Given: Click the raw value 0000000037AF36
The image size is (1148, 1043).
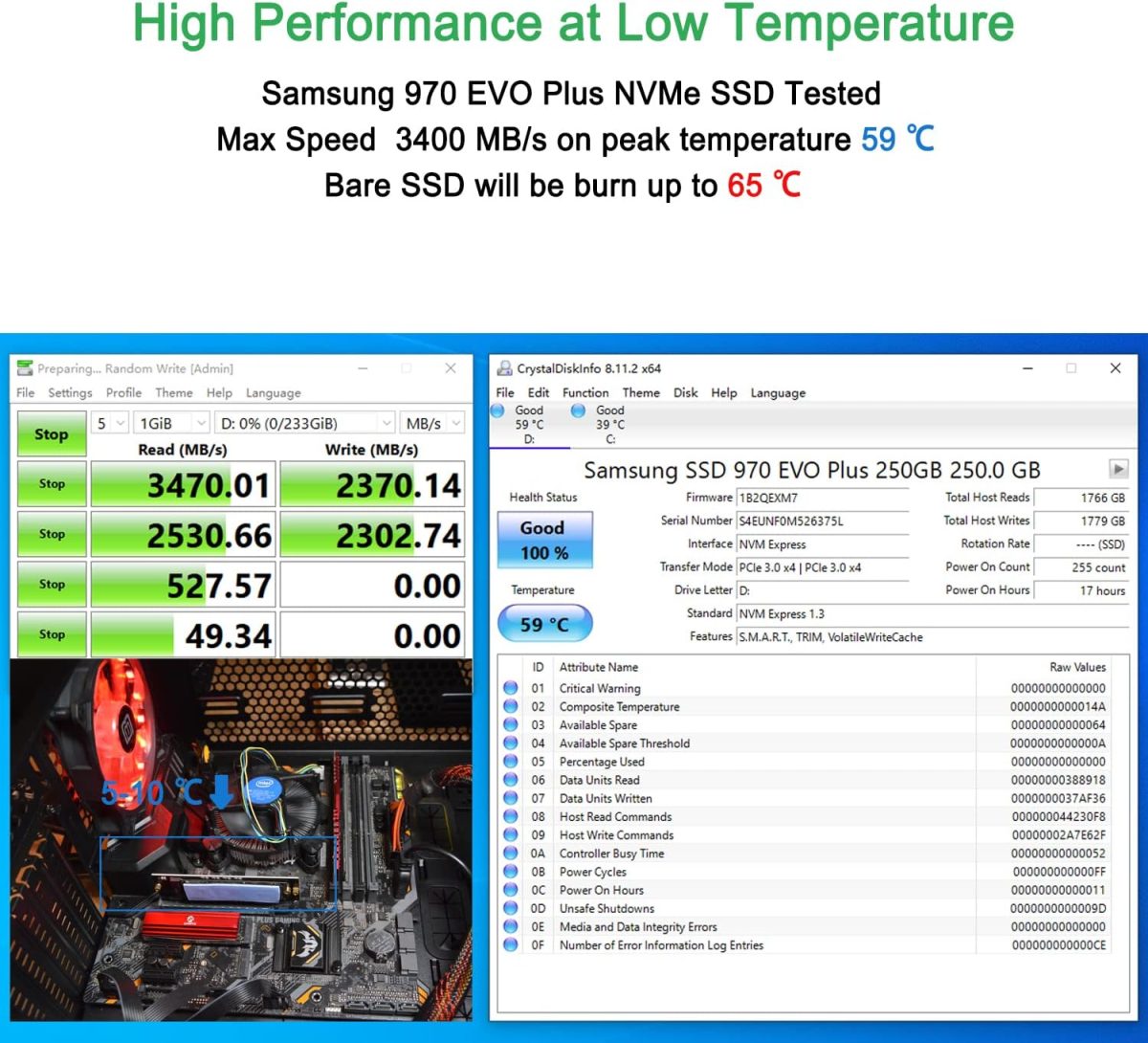Looking at the screenshot, I should click(x=1058, y=798).
